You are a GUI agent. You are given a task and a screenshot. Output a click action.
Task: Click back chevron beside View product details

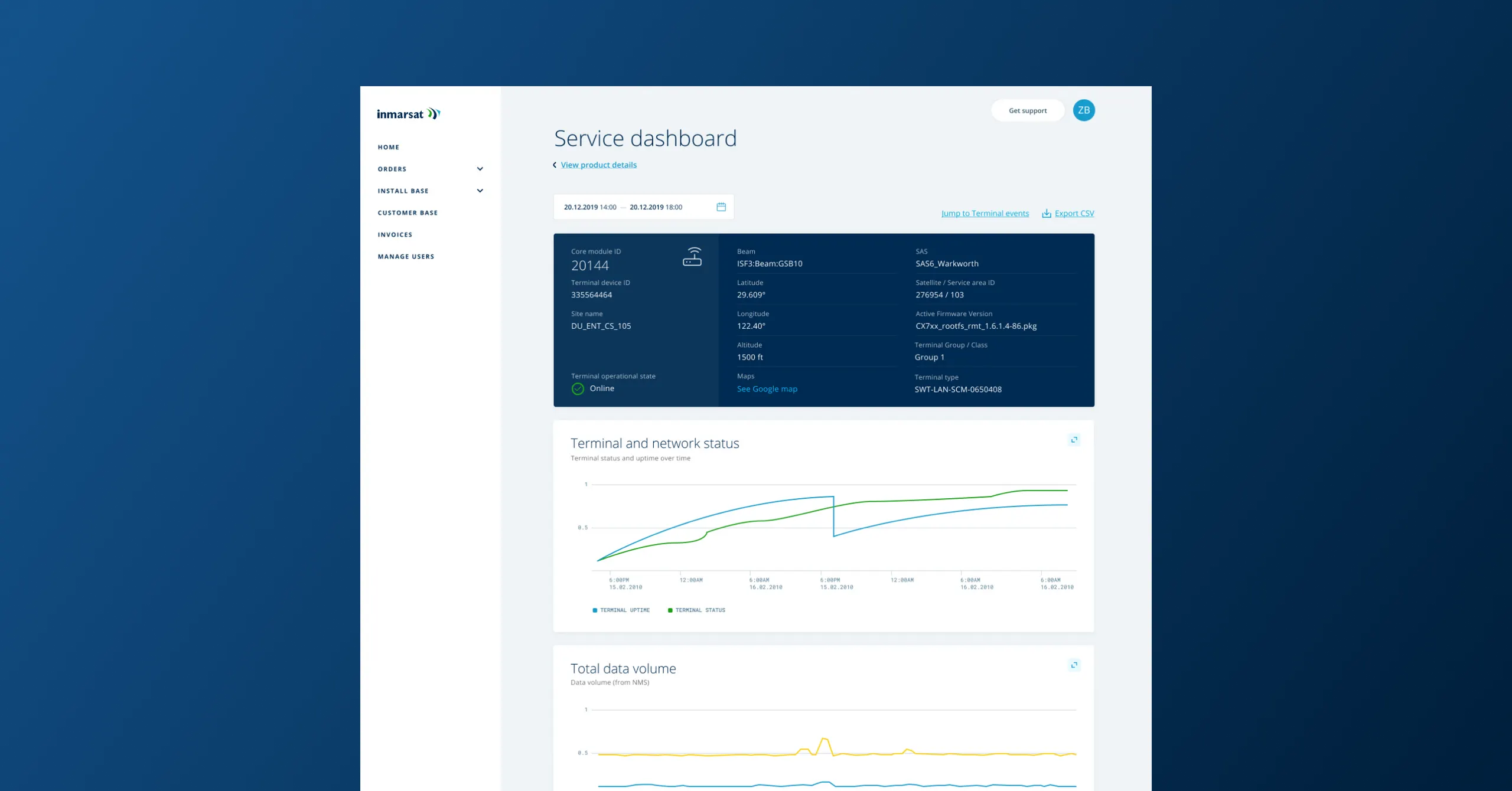click(x=555, y=165)
